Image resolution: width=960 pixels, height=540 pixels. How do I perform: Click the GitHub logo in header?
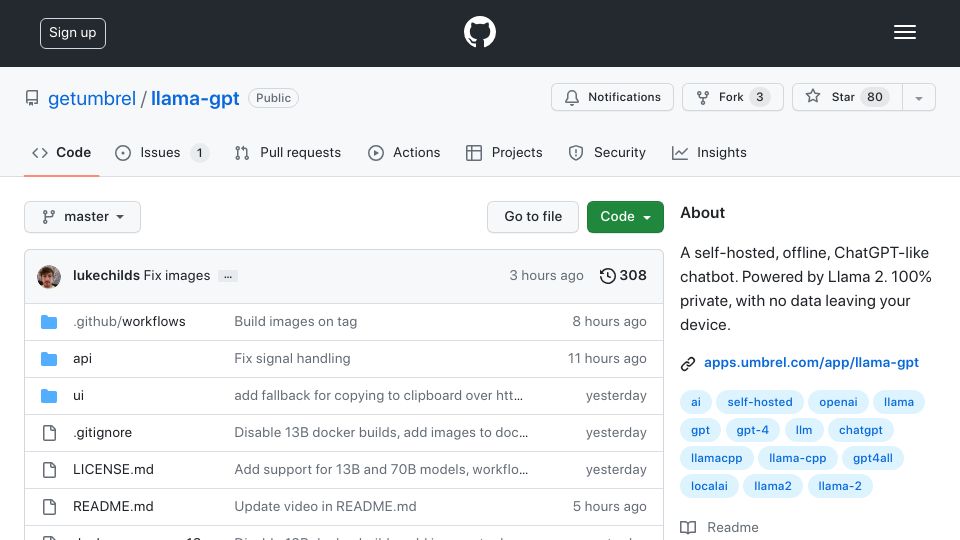[479, 32]
